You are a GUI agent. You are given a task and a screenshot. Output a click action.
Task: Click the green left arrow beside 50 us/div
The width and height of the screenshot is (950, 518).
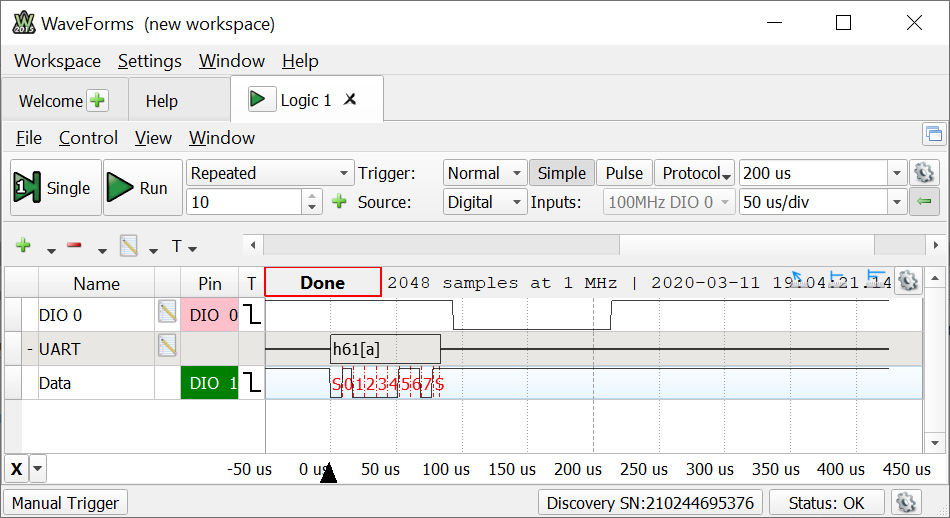click(923, 202)
